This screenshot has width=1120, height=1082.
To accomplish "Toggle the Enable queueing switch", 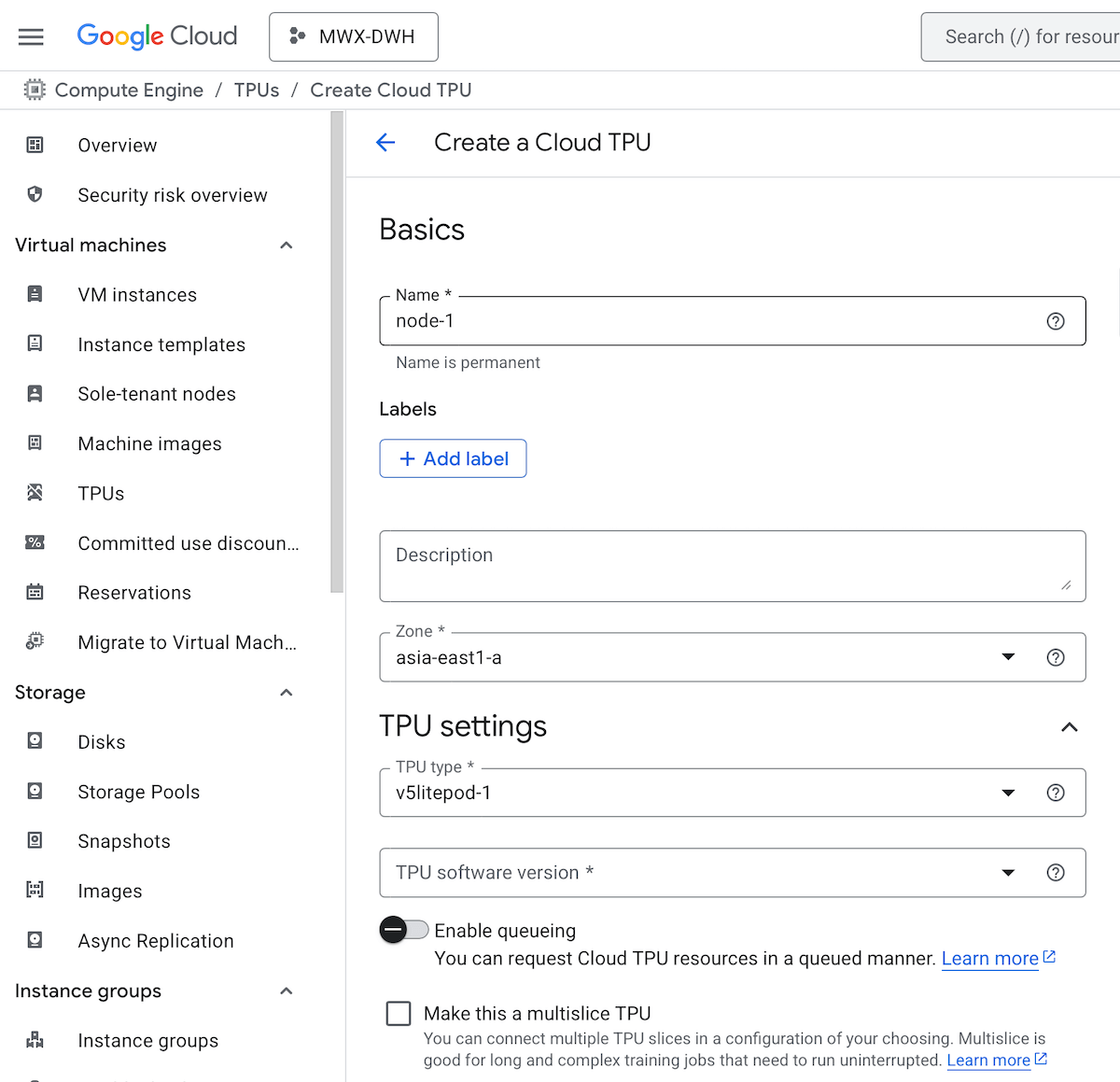I will (x=403, y=930).
